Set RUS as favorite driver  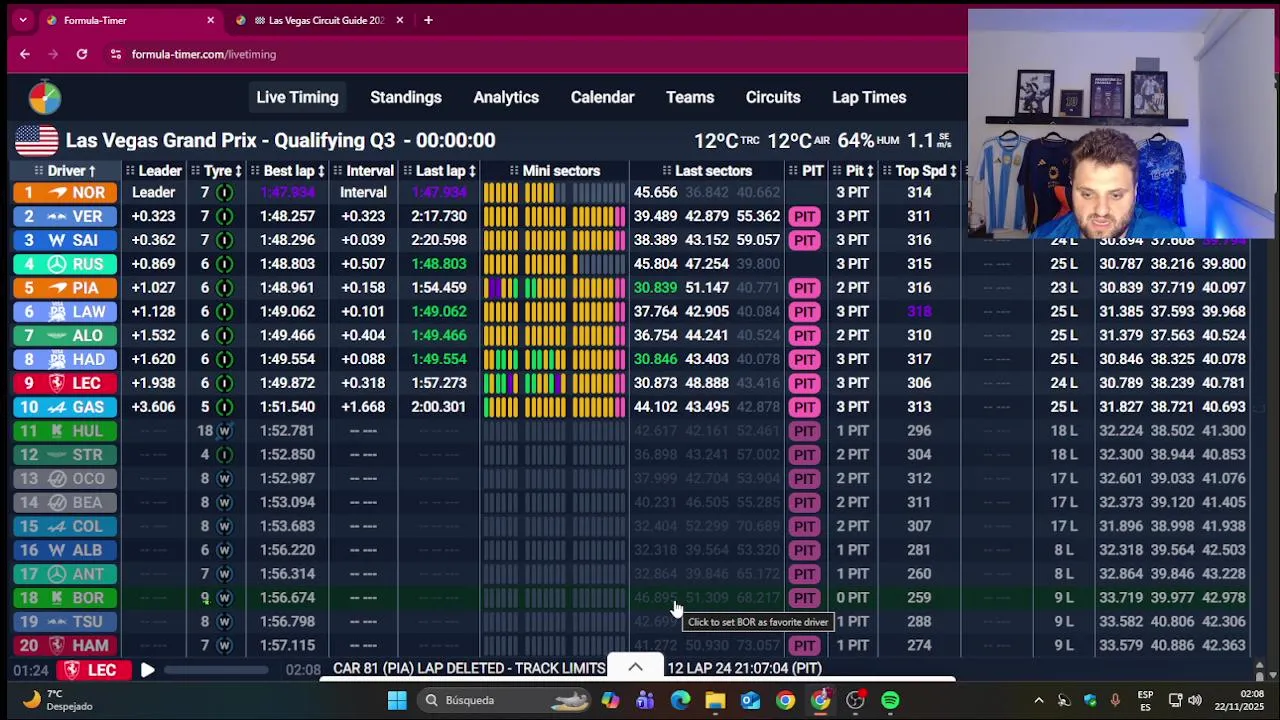[66, 264]
